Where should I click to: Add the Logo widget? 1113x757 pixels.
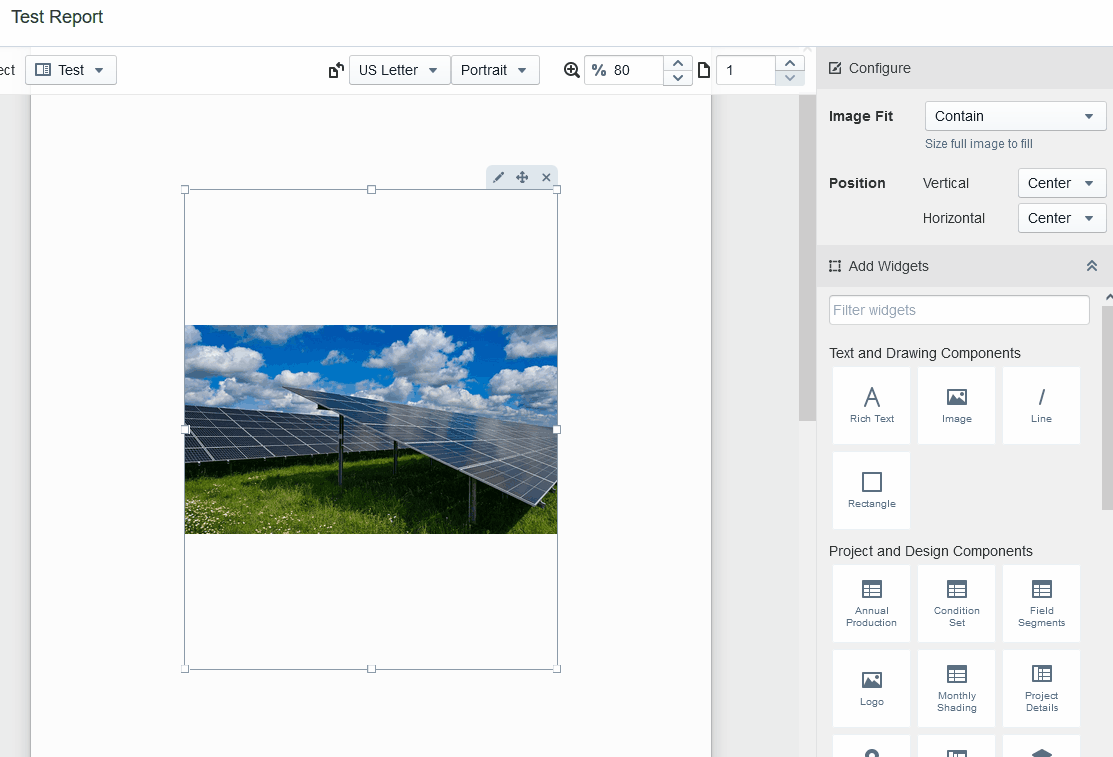(x=871, y=688)
